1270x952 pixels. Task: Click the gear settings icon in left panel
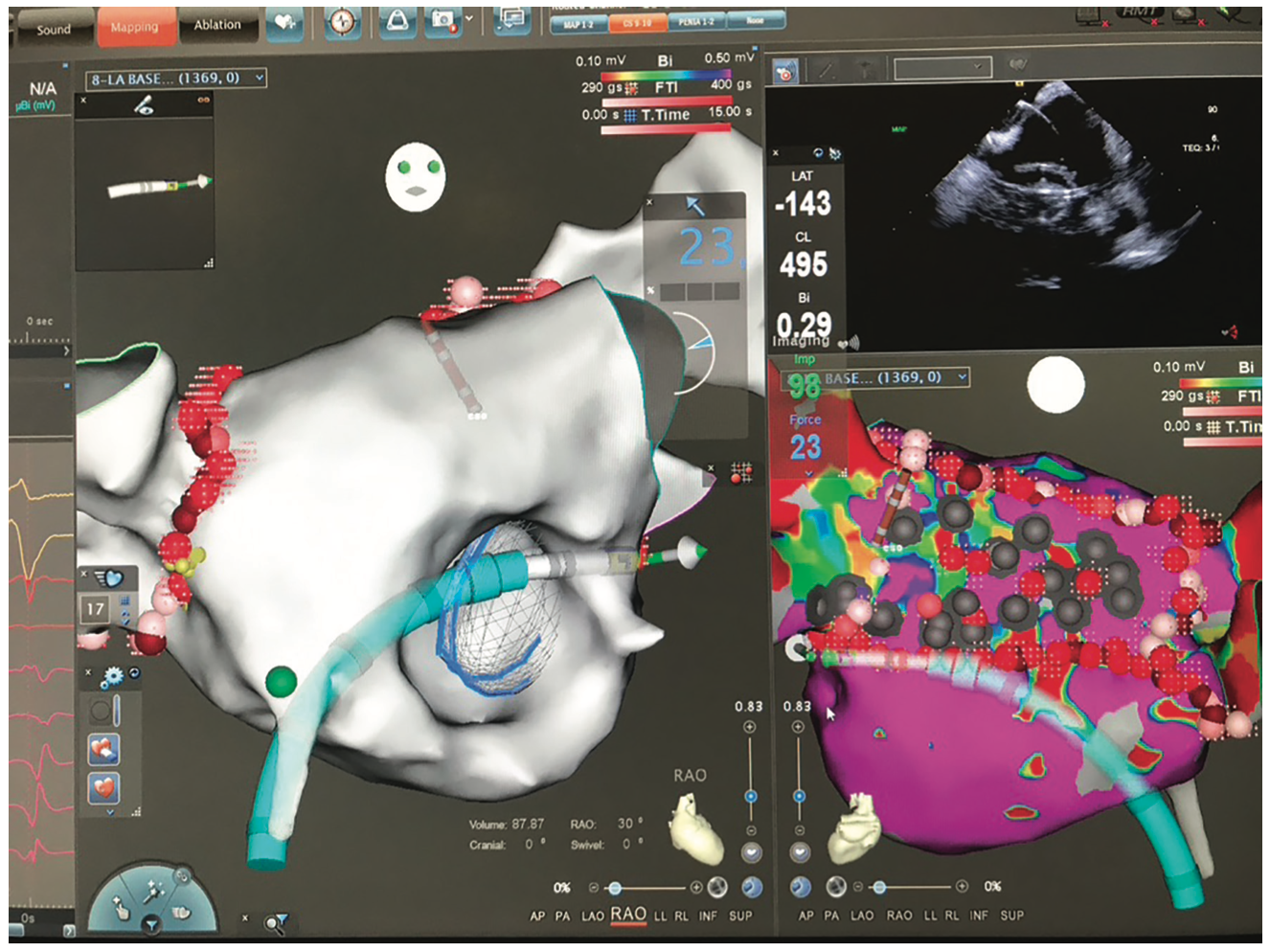111,676
